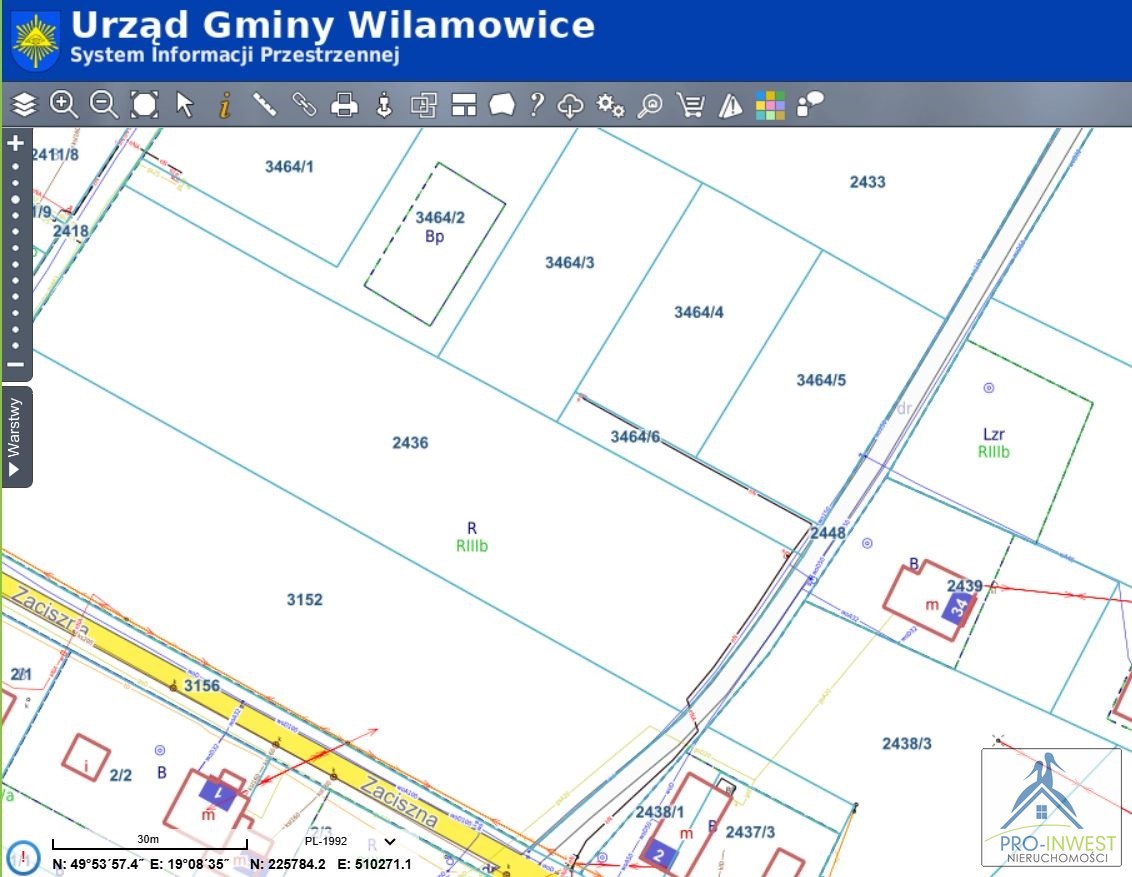
Task: Select the zoom in magnifier tool
Action: 64,104
